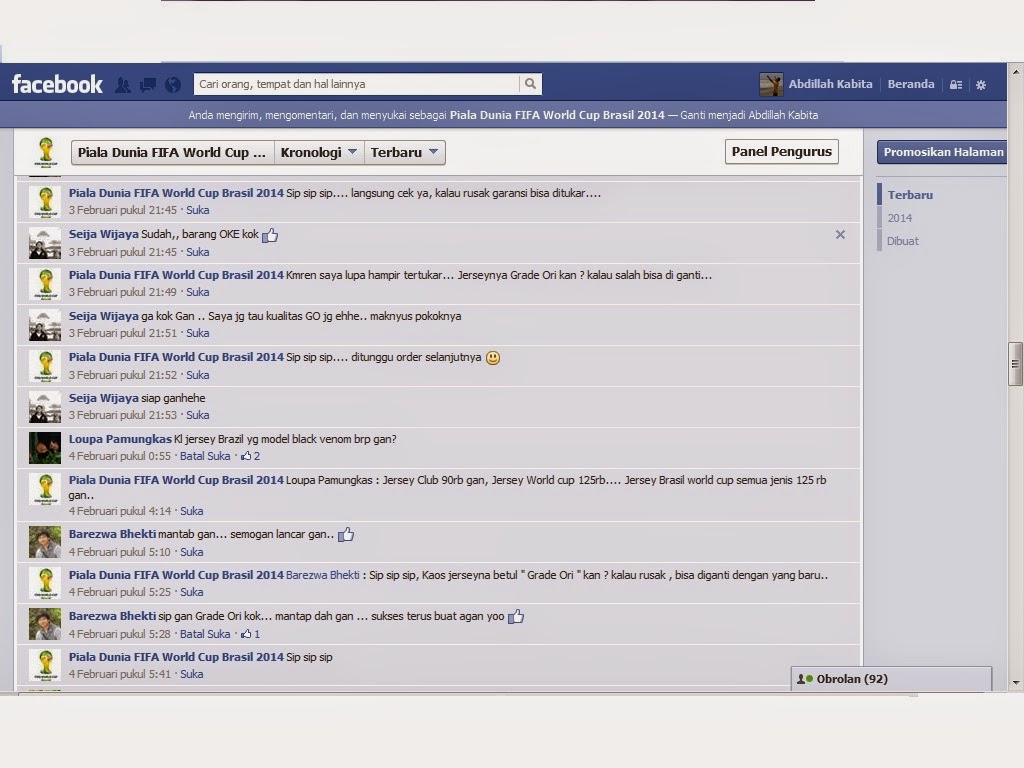Click timestamp 4 Februari pukul 0:55
Screen dimensions: 1024x768
point(120,456)
